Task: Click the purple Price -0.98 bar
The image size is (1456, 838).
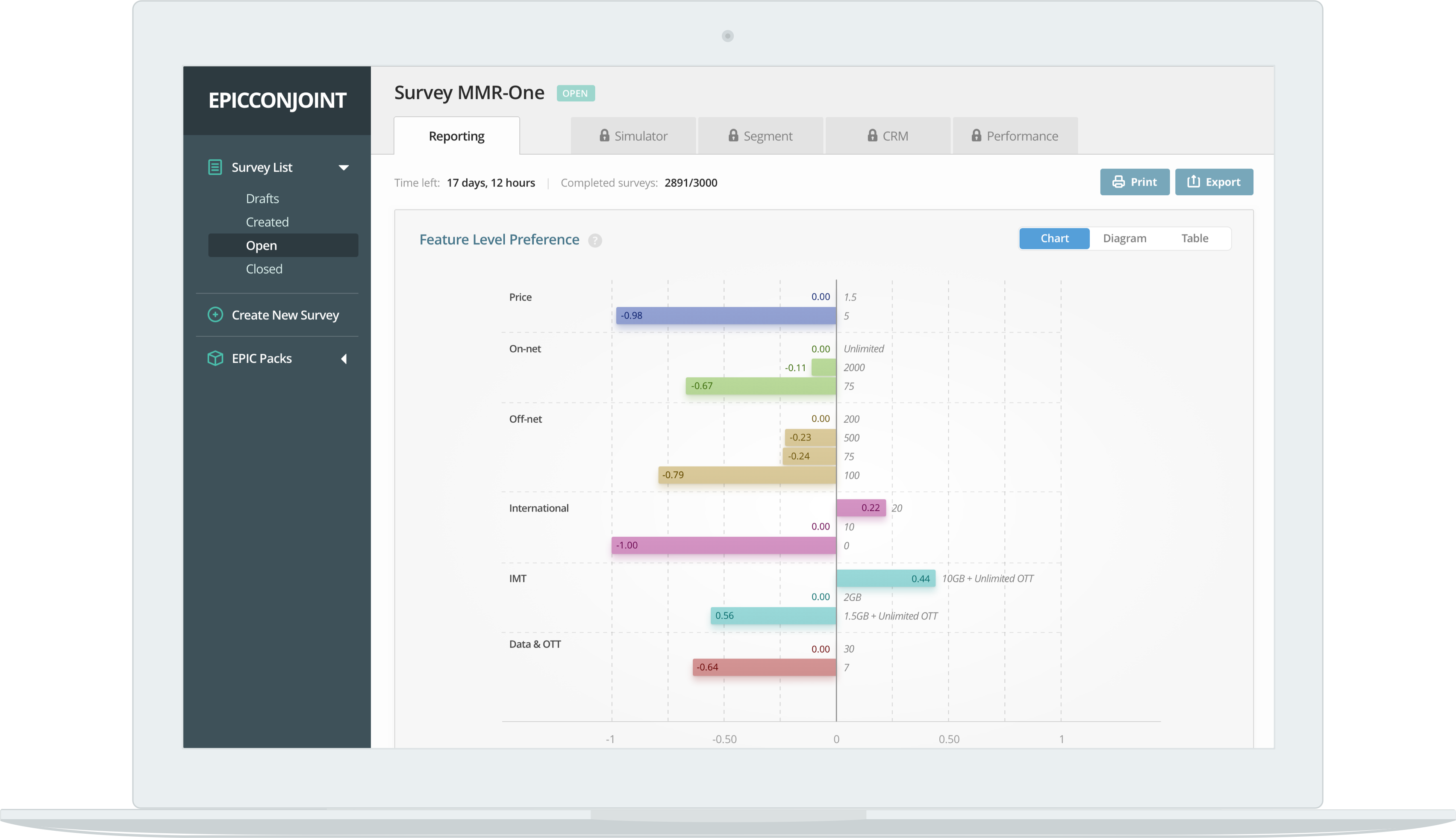Action: tap(726, 315)
